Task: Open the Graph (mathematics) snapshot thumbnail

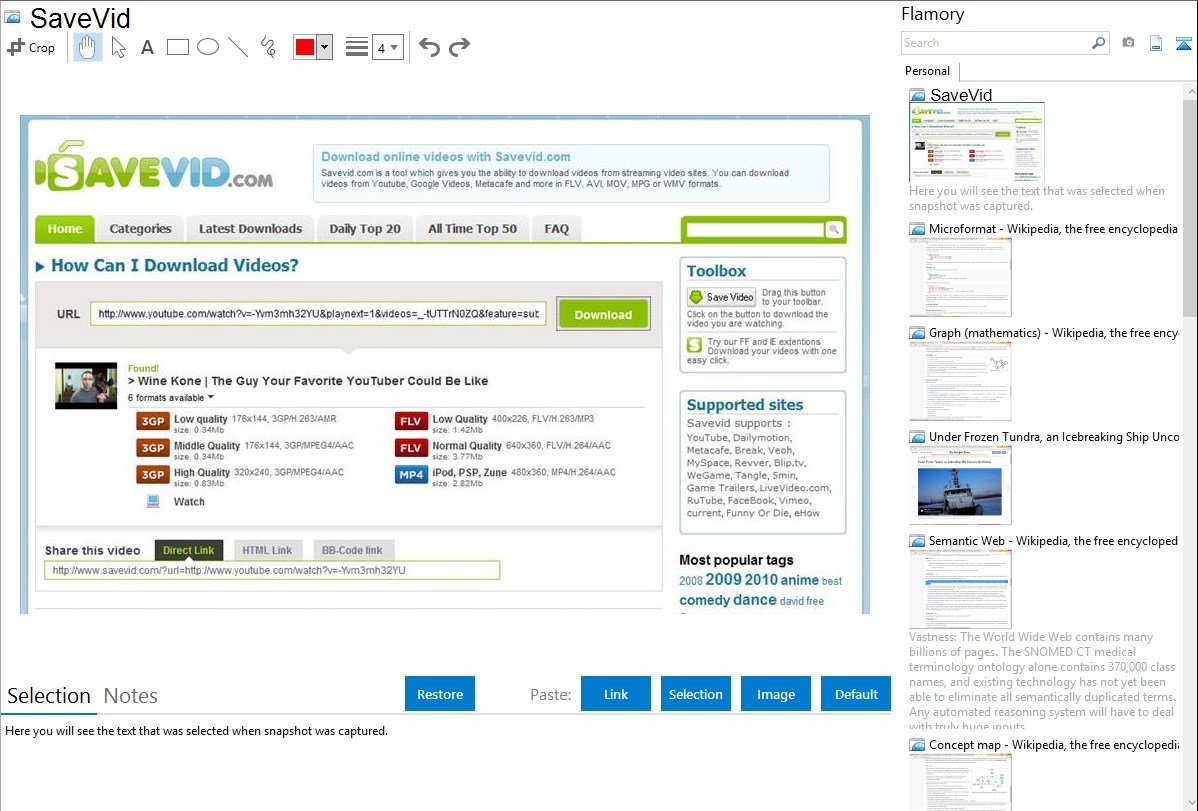Action: [960, 381]
